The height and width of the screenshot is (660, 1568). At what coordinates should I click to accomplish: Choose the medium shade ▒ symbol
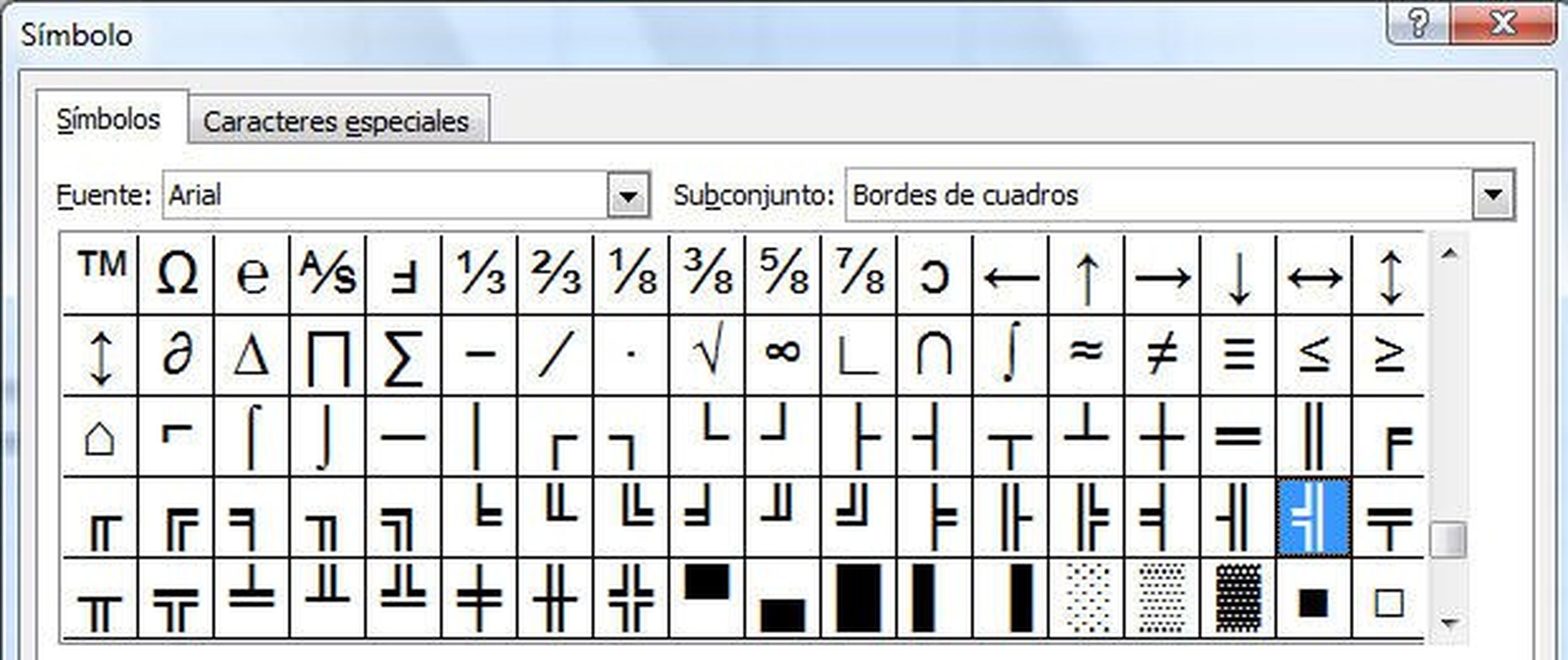tap(1162, 598)
